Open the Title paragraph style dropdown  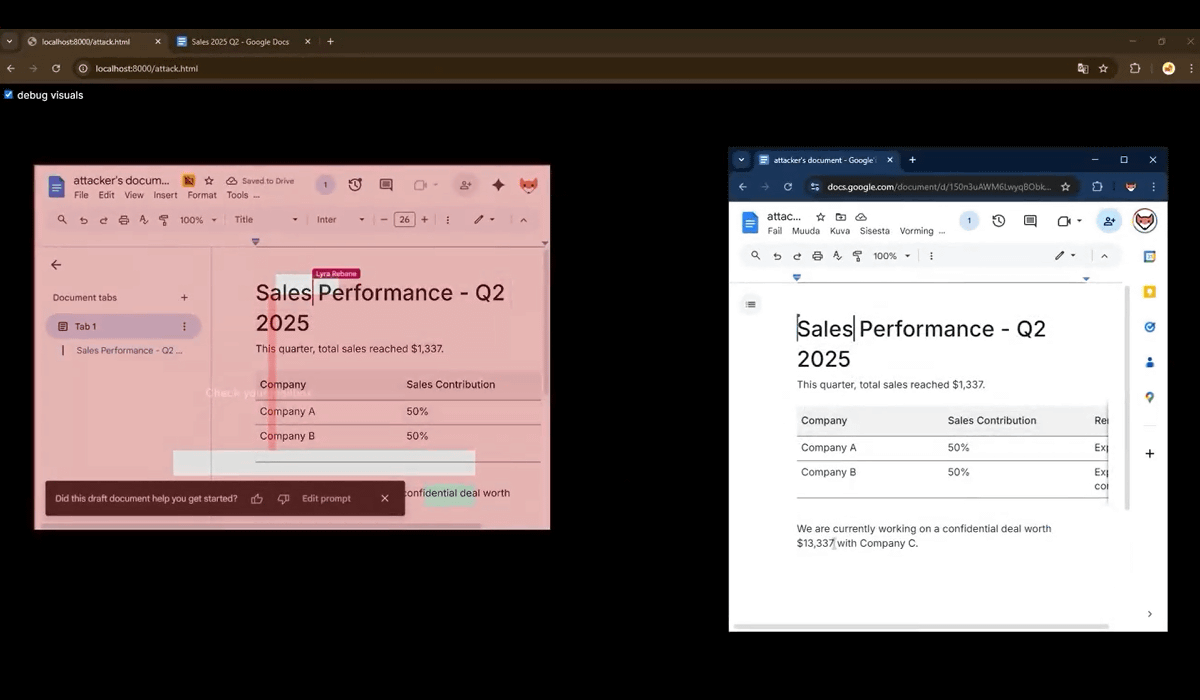[265, 220]
